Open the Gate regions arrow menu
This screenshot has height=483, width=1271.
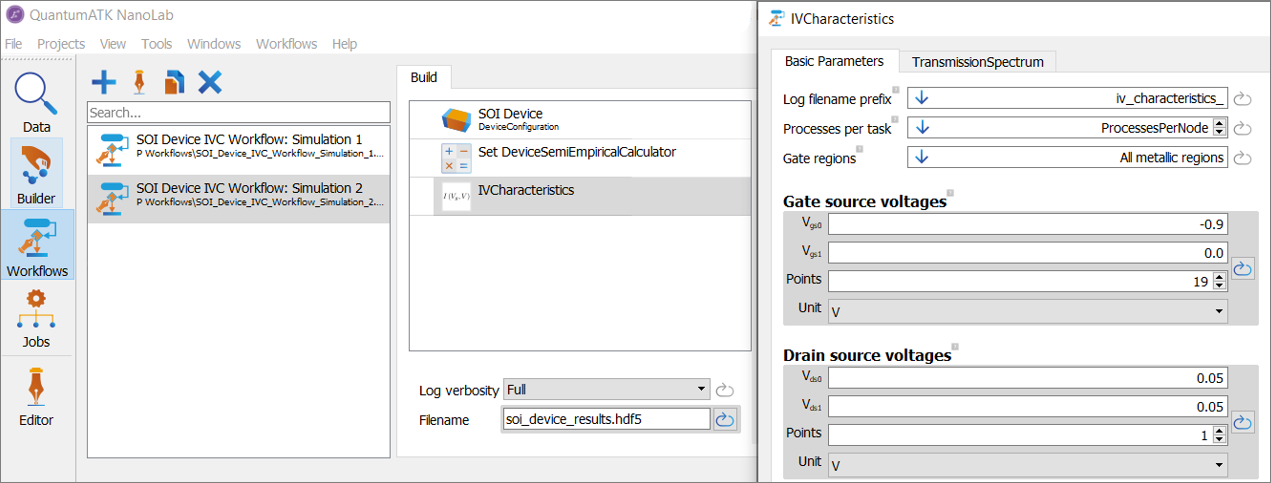922,157
